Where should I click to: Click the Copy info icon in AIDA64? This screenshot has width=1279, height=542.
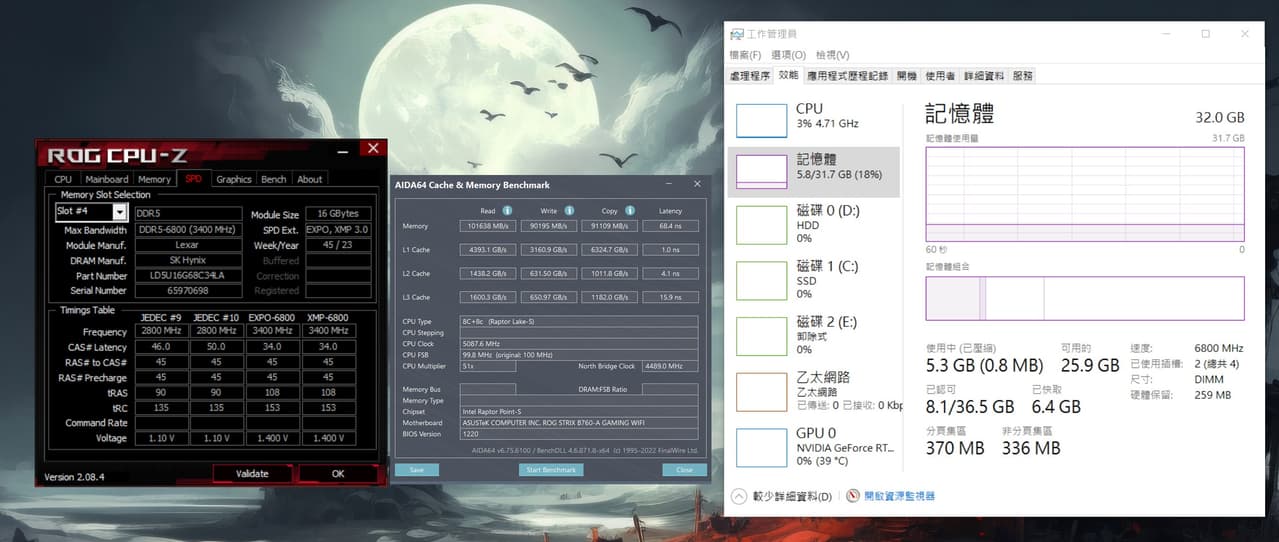click(x=630, y=211)
